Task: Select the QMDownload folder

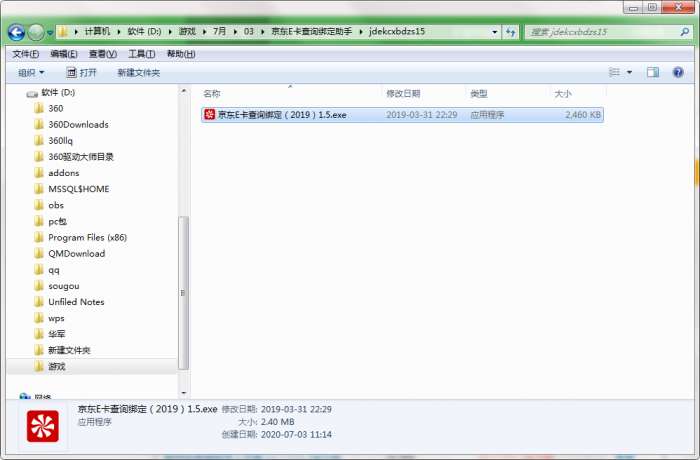Action: (76, 254)
